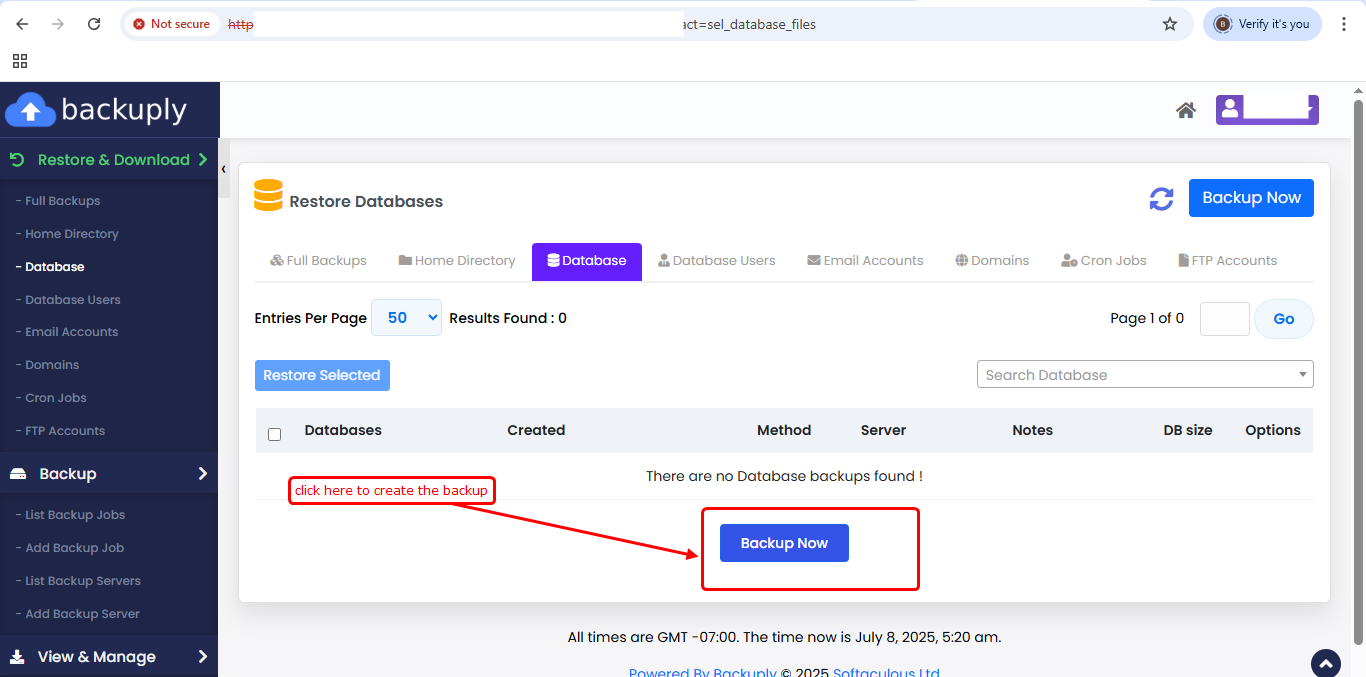The width and height of the screenshot is (1366, 677).
Task: Click the vertical page scrollbar
Action: (1358, 370)
